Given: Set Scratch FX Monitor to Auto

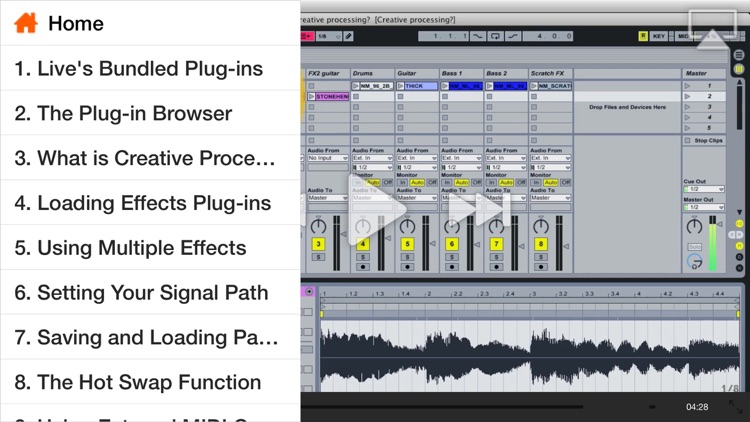Looking at the screenshot, I should [x=551, y=182].
